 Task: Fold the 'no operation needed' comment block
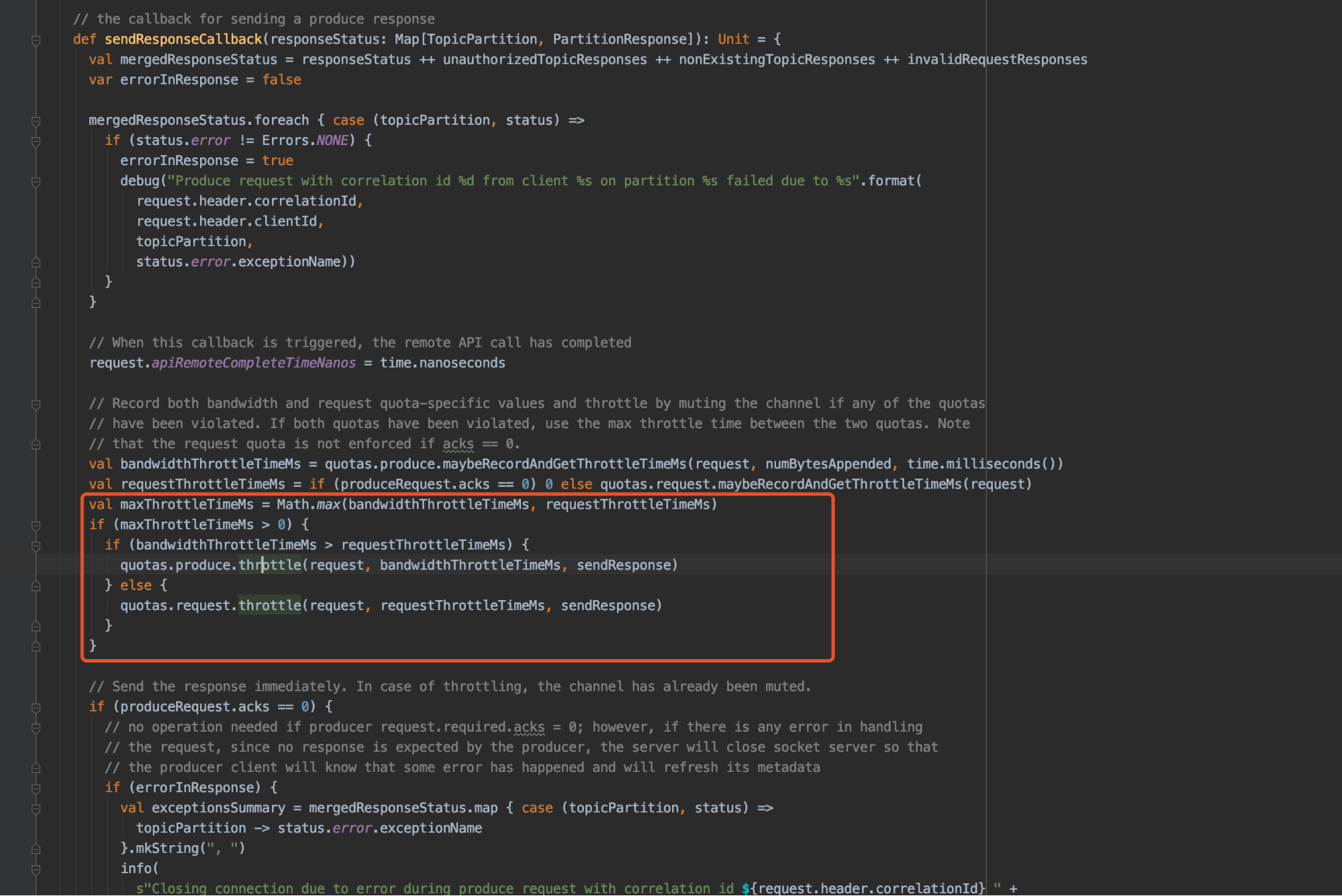[36, 728]
